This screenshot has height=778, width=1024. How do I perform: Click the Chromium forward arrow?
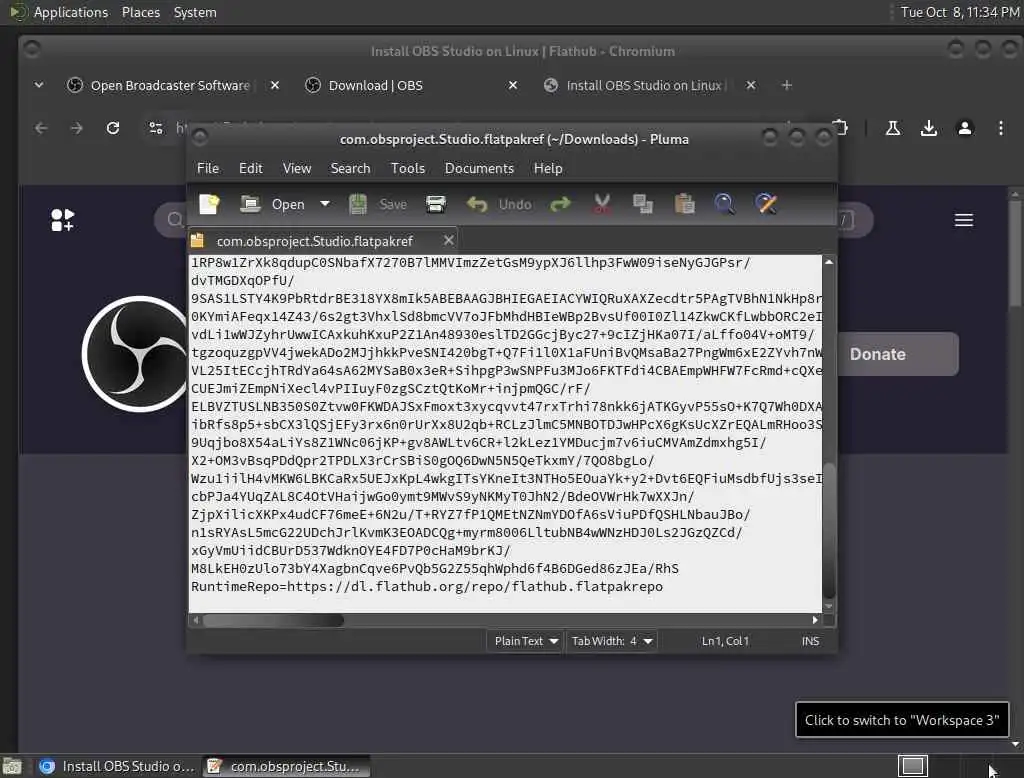point(77,128)
